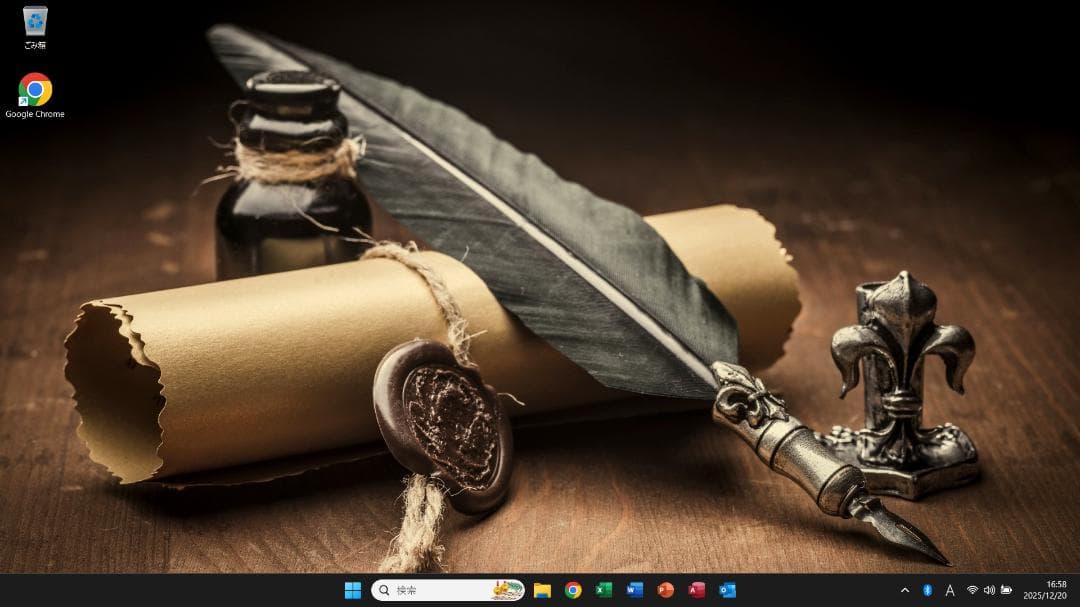Open Excel from the taskbar
Viewport: 1080px width, 607px height.
pyautogui.click(x=604, y=590)
